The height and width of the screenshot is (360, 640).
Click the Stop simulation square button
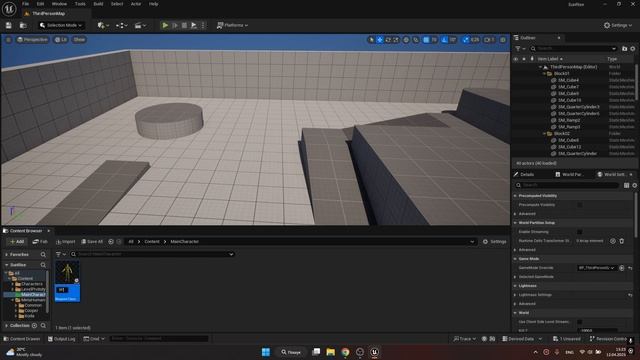(x=184, y=25)
